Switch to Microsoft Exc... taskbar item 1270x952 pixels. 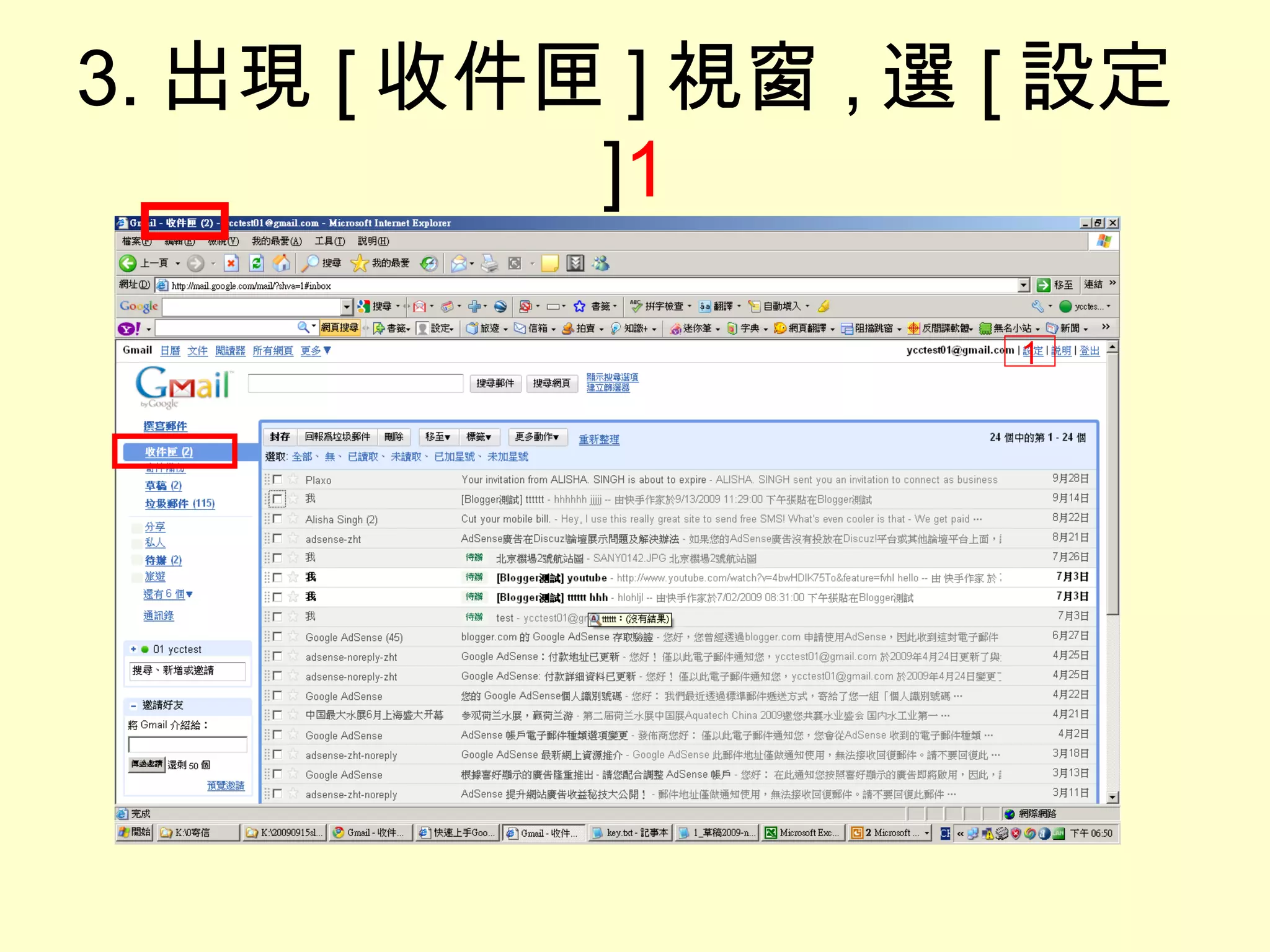pos(804,833)
